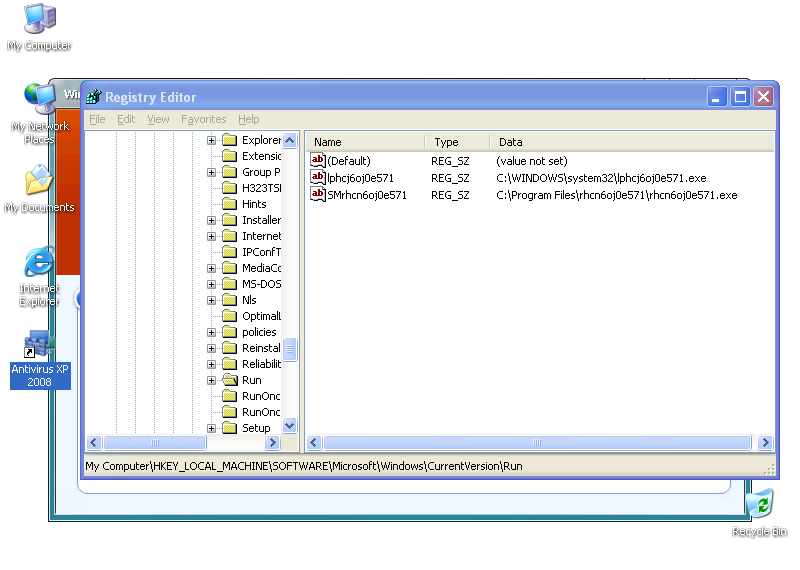The height and width of the screenshot is (570, 800).
Task: Expand the Reinstall key
Action: coord(211,348)
